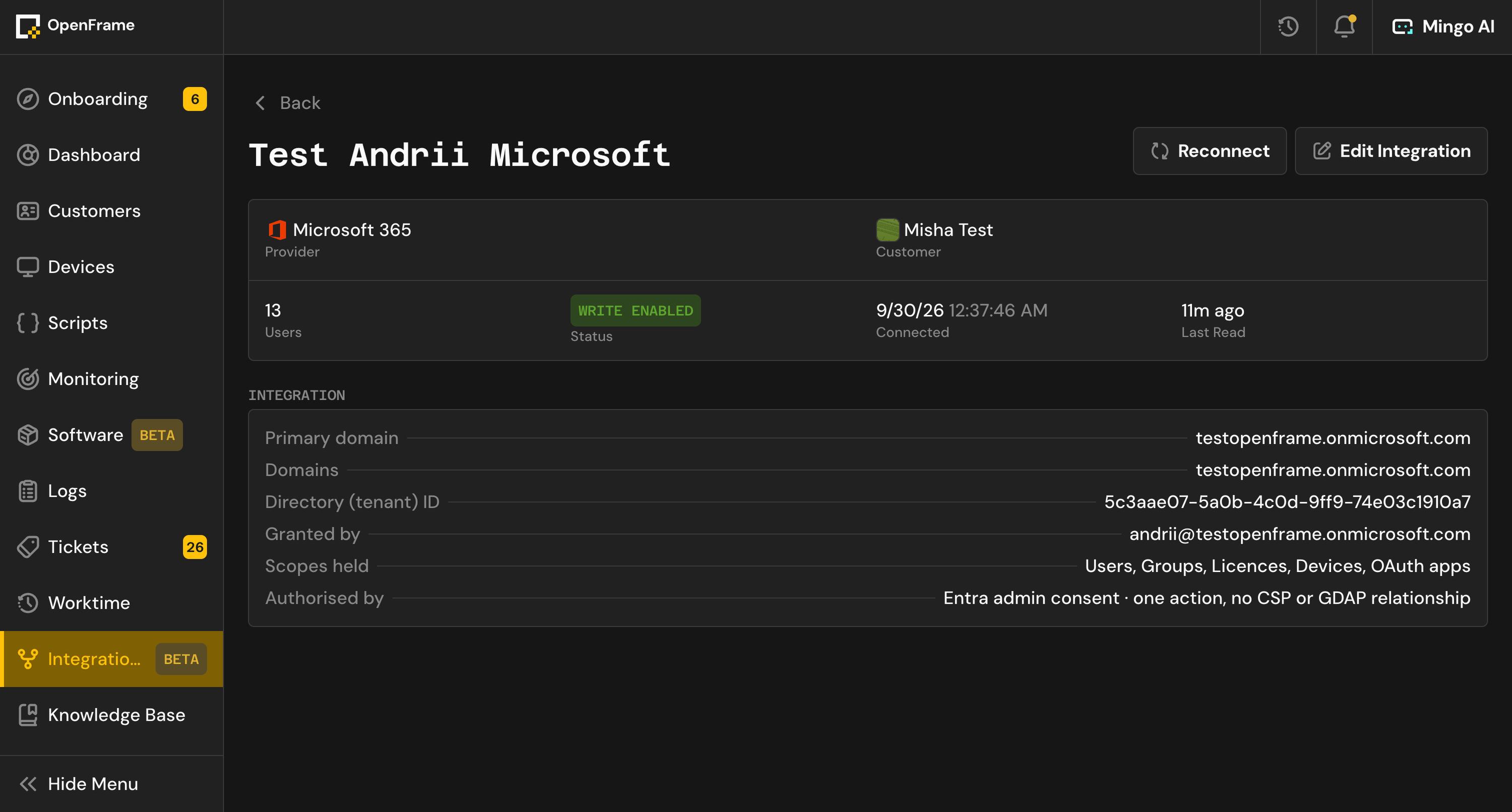Click Edit Integration button

(1391, 151)
